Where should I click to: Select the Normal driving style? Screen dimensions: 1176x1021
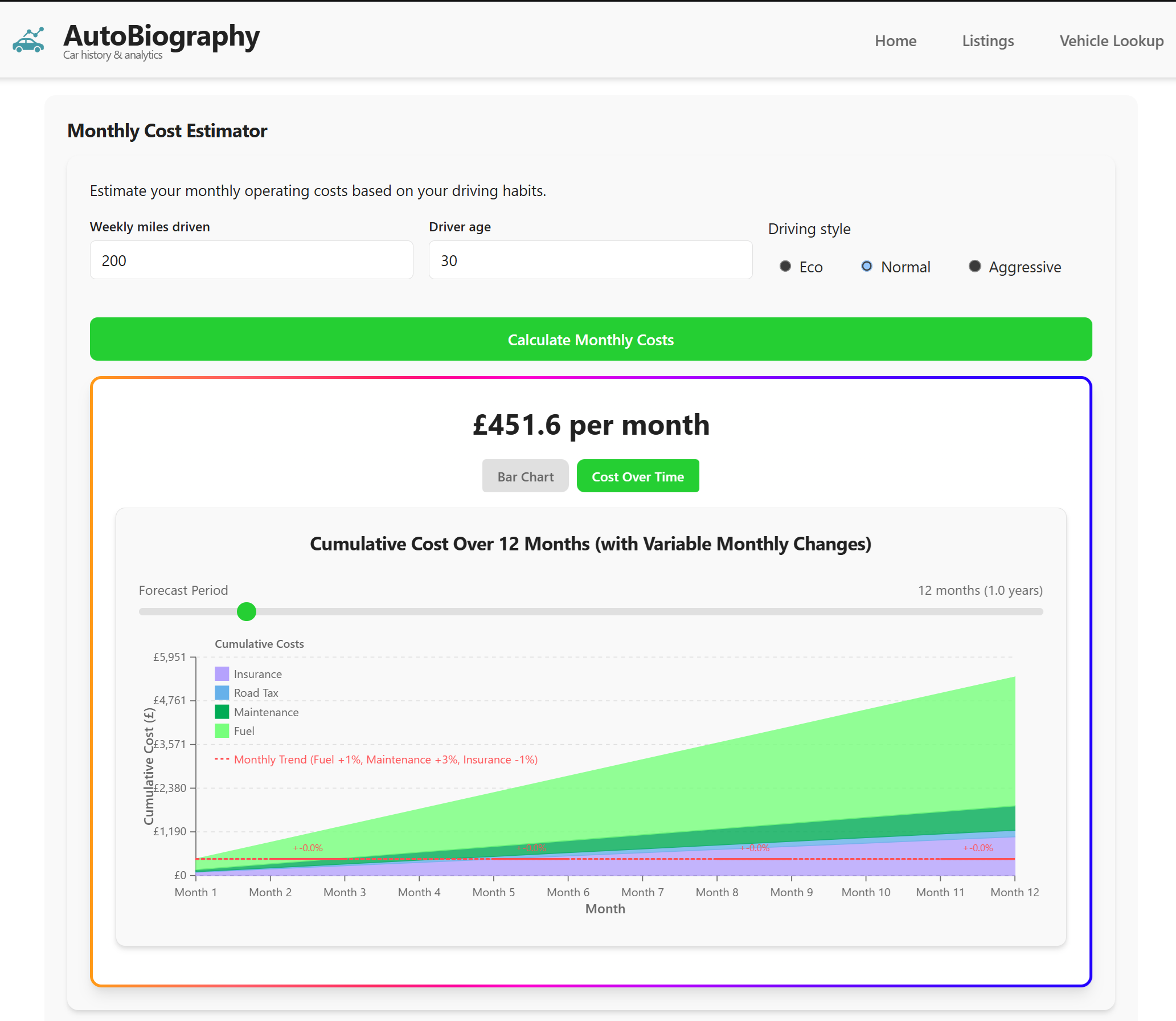pos(867,266)
